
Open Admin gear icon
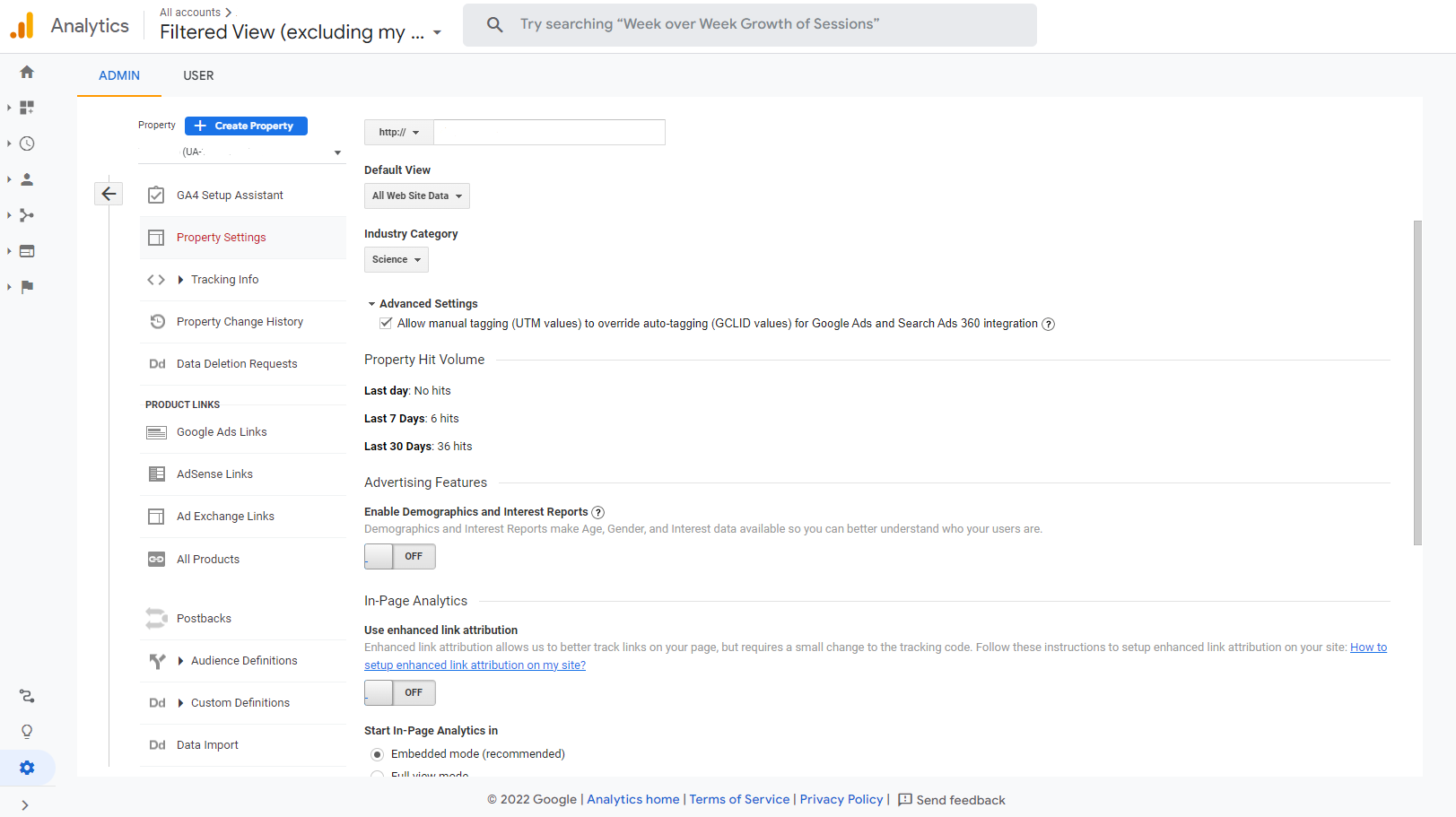point(27,768)
